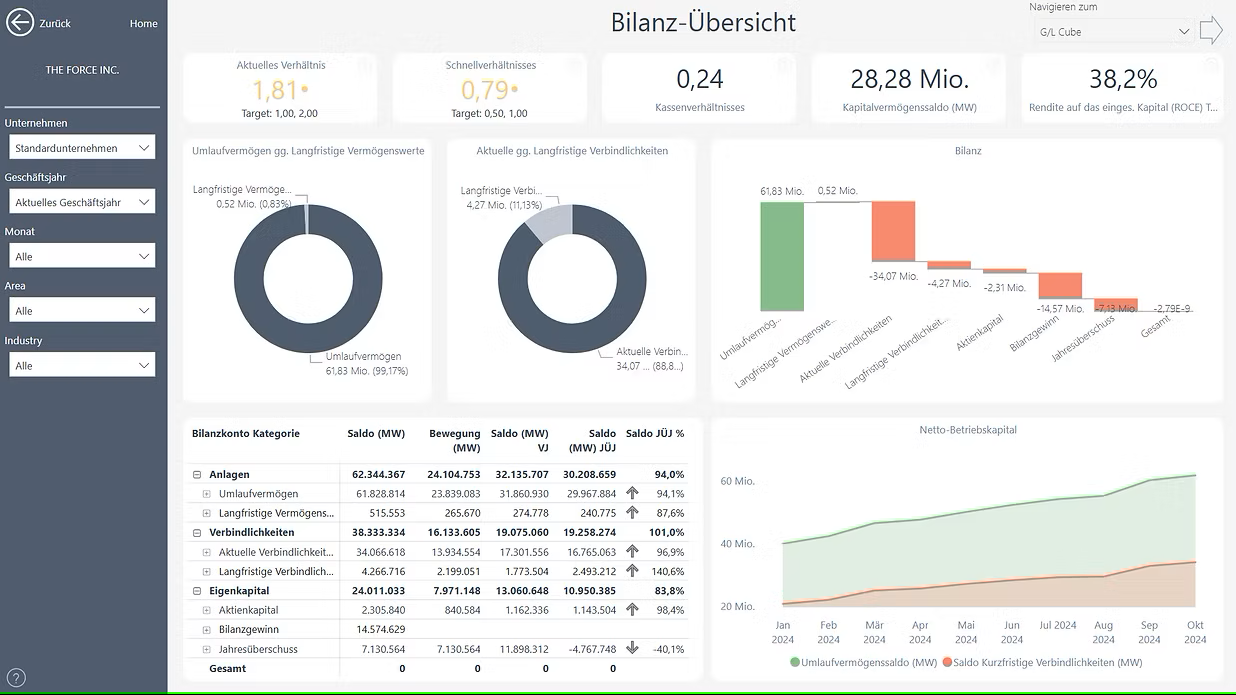Click the back arrow beside Zurück
The image size is (1236, 695).
pyautogui.click(x=20, y=22)
